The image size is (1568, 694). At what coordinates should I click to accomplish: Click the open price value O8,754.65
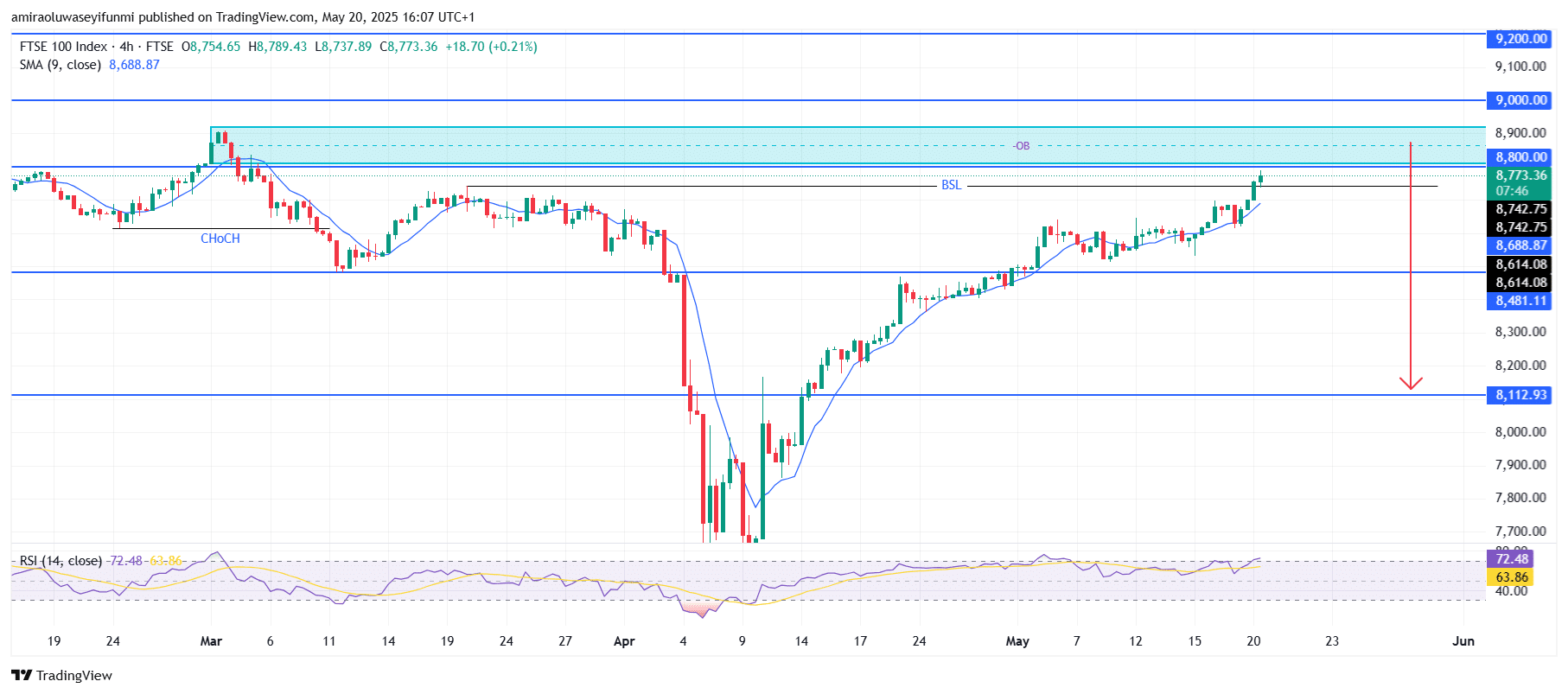click(211, 47)
